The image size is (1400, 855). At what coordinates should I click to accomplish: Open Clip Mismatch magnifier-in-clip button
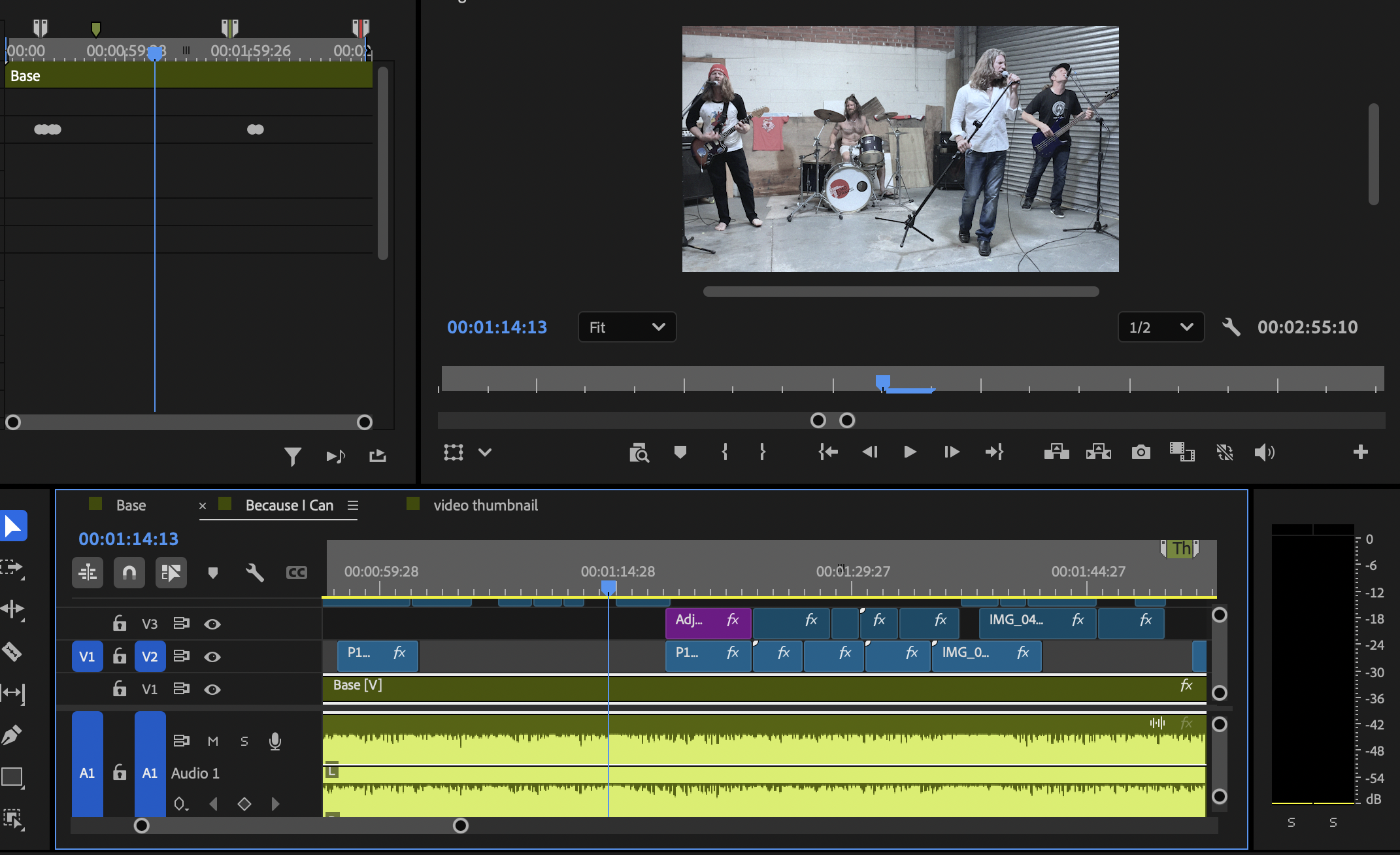639,452
